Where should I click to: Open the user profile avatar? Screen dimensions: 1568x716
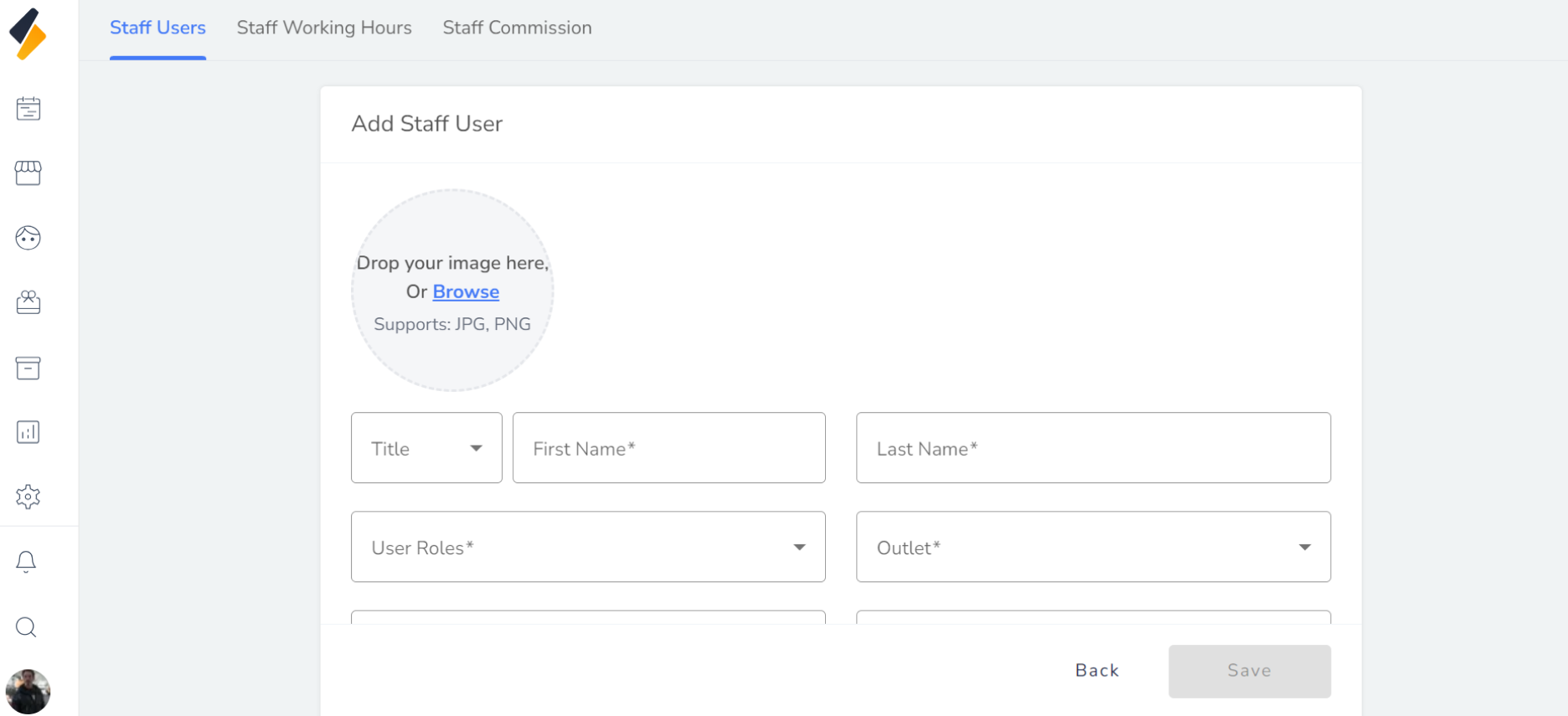pyautogui.click(x=28, y=692)
